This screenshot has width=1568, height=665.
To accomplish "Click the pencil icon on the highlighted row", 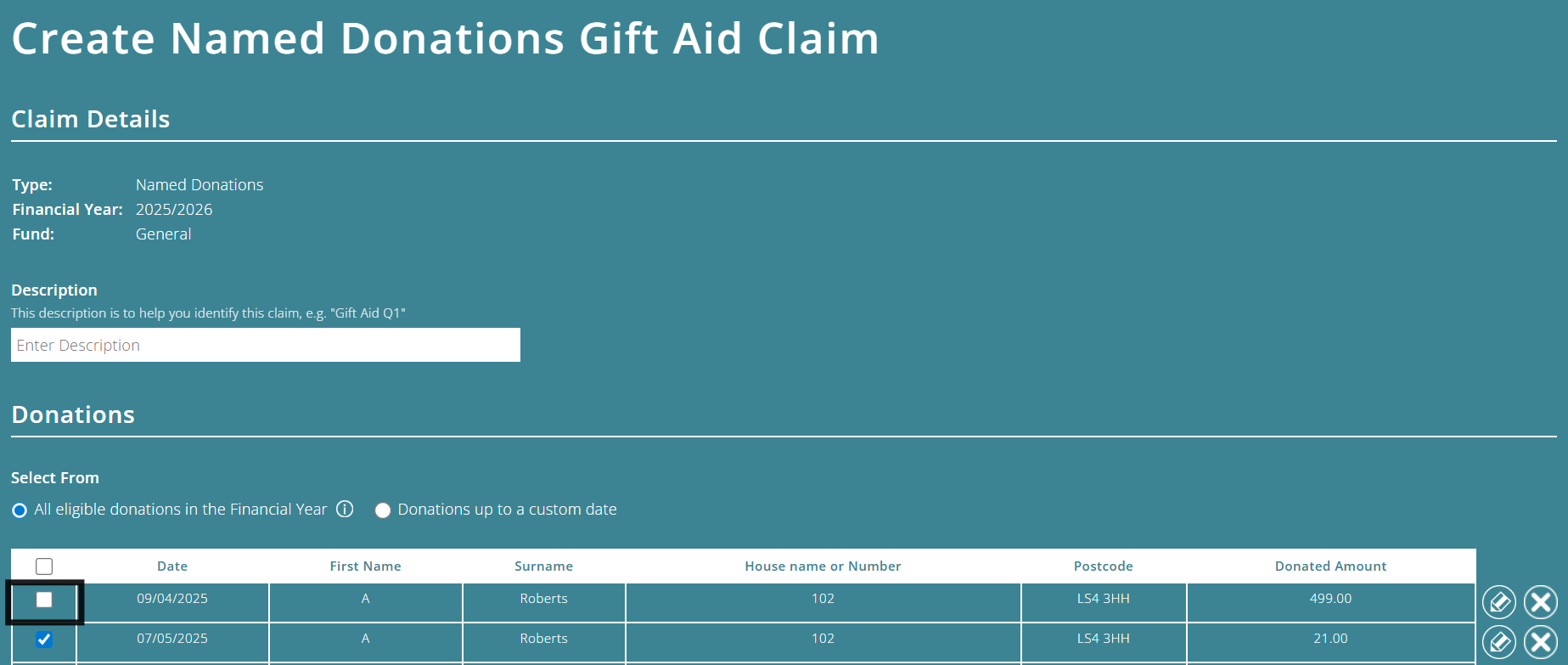I will click(1499, 602).
